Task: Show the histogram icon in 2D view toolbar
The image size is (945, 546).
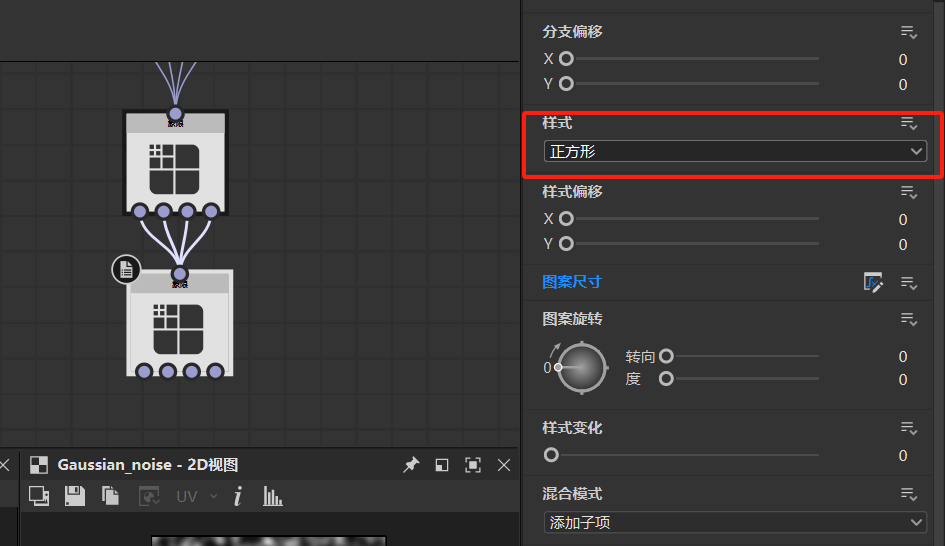Action: click(x=272, y=497)
